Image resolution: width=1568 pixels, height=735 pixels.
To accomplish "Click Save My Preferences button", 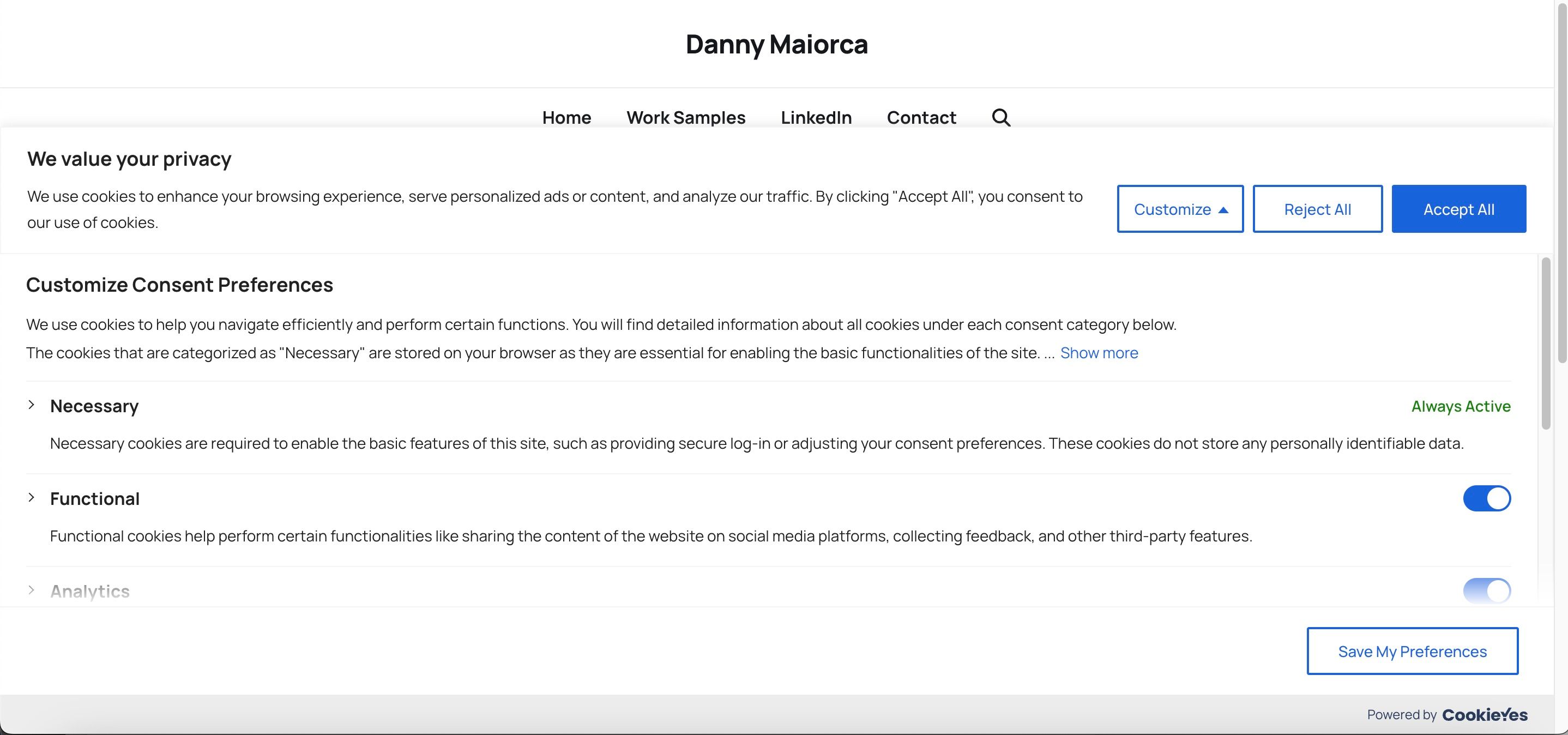I will [1412, 651].
